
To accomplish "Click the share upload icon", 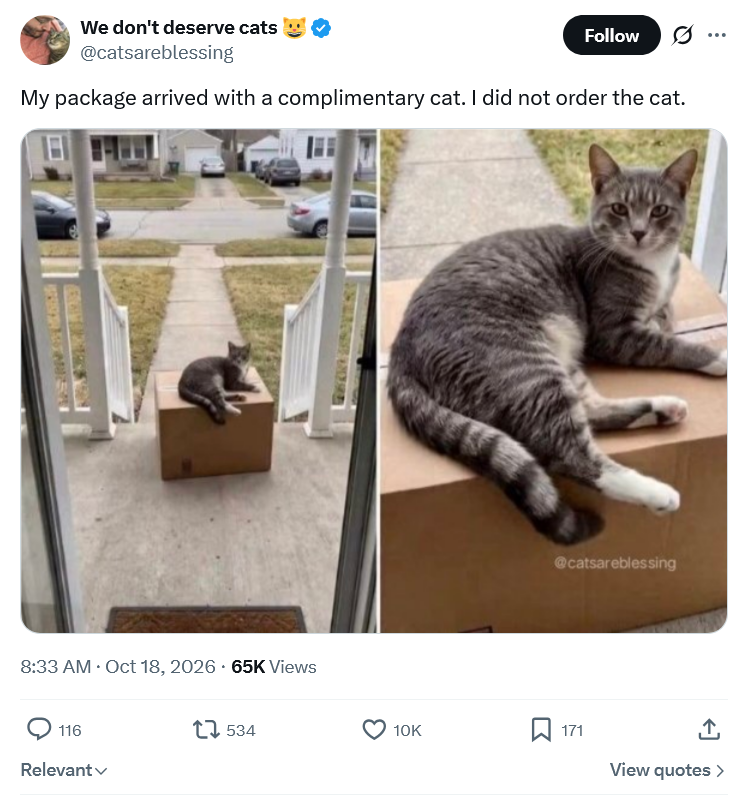I will [709, 729].
